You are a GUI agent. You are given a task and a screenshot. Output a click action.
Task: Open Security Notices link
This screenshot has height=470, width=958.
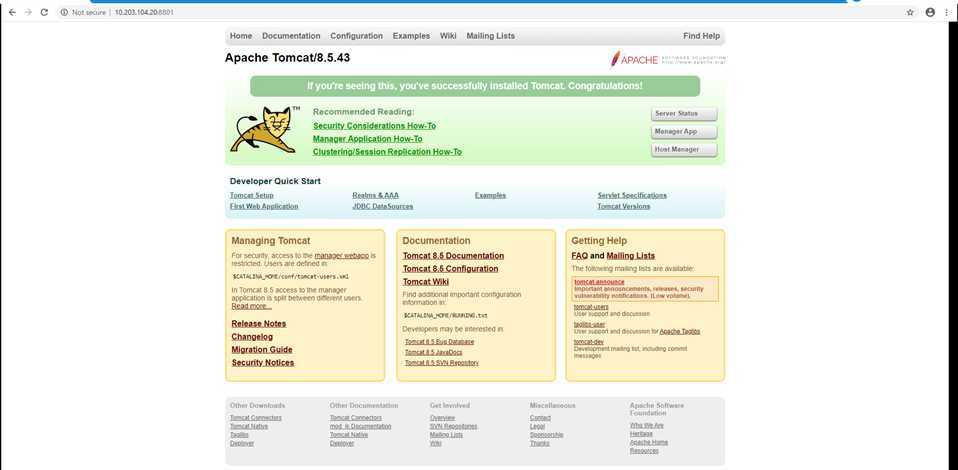point(263,362)
